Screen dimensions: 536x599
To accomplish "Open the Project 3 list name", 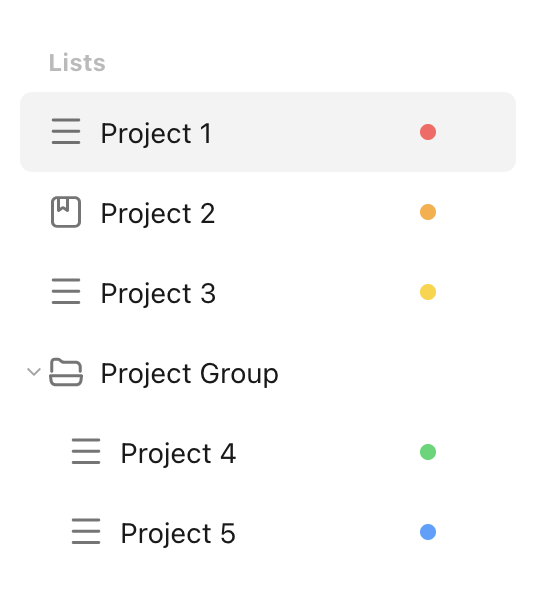I will click(x=158, y=294).
